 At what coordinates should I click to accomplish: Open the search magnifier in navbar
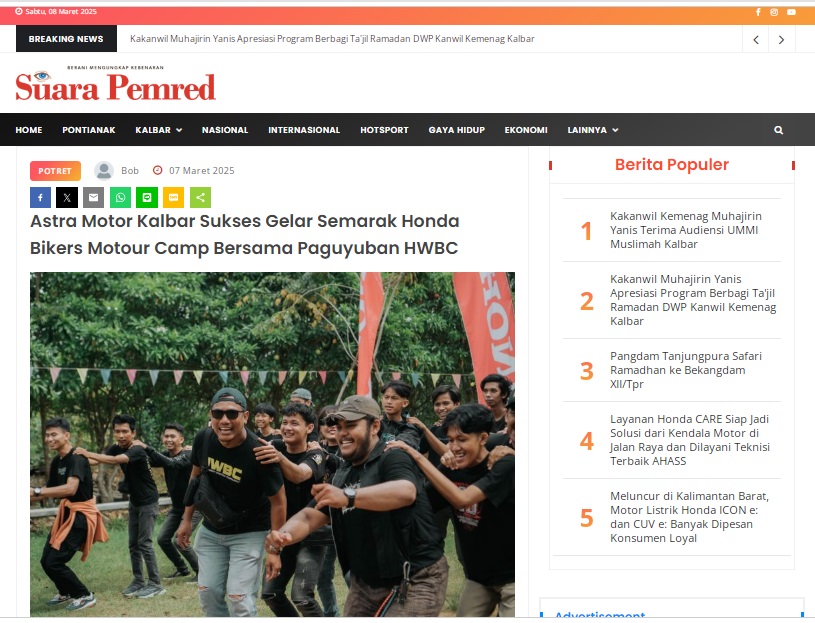778,130
